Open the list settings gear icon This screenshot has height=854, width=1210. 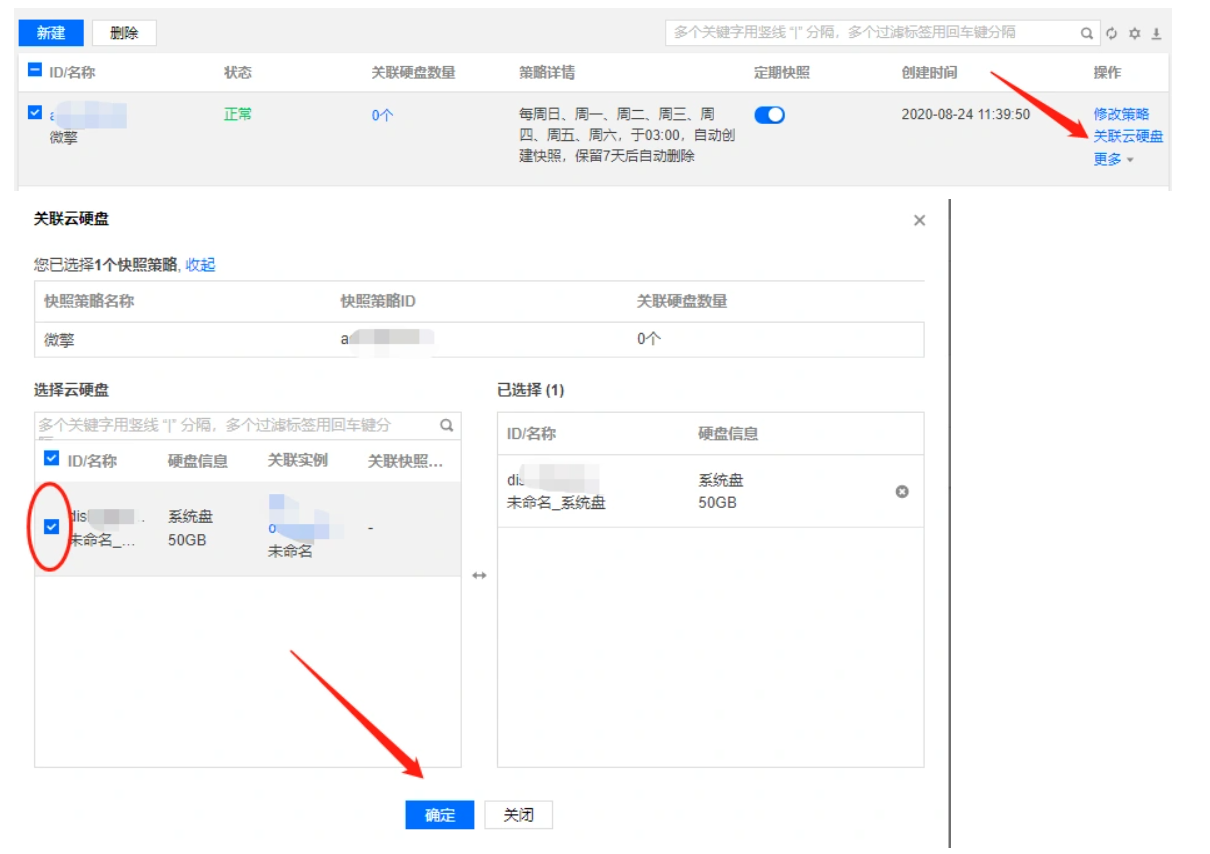(x=1134, y=33)
